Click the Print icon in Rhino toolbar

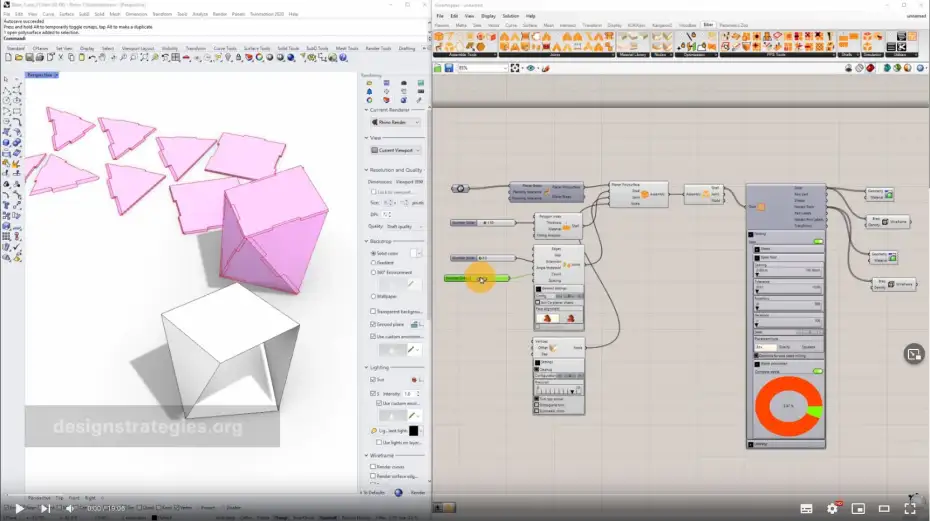[x=40, y=58]
